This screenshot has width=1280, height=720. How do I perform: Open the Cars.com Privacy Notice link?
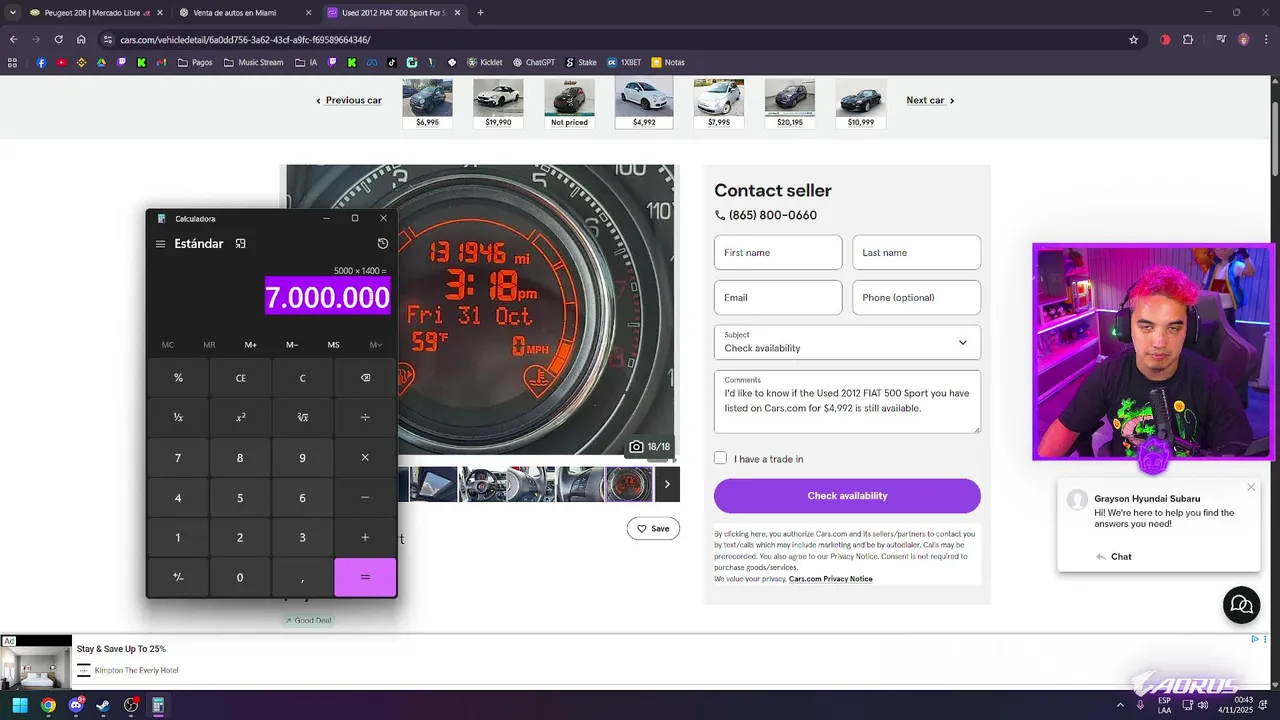[x=830, y=579]
